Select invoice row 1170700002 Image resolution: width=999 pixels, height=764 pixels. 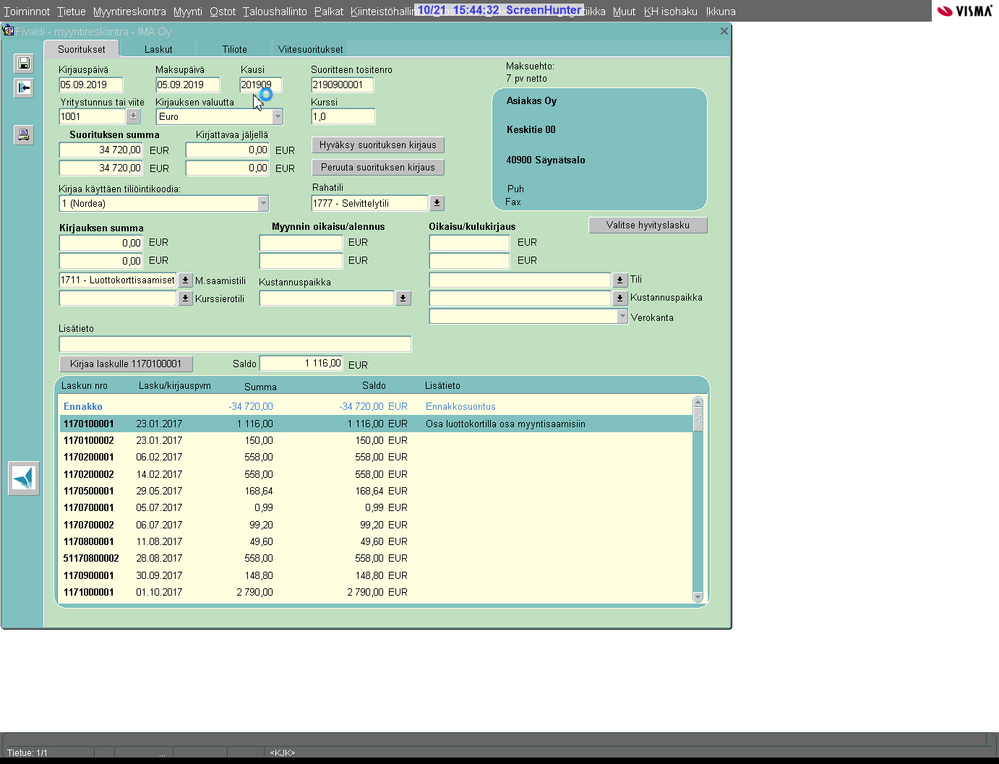click(x=376, y=524)
